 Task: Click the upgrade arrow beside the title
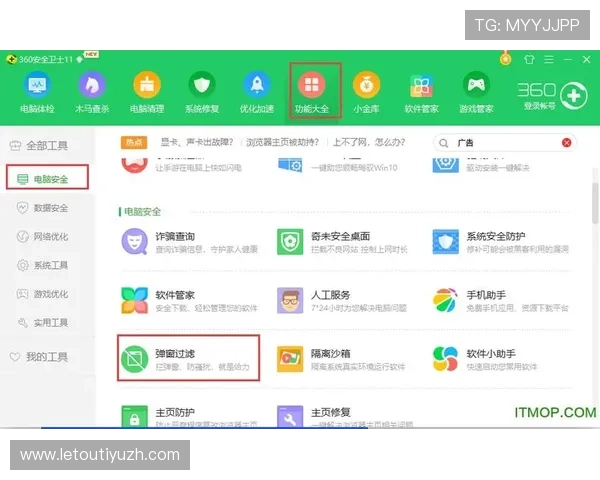[x=80, y=59]
